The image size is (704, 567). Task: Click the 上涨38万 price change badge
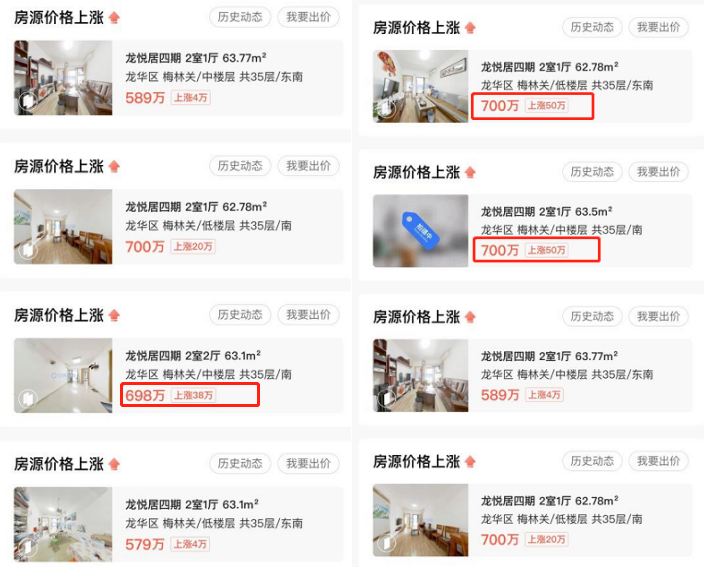point(194,395)
